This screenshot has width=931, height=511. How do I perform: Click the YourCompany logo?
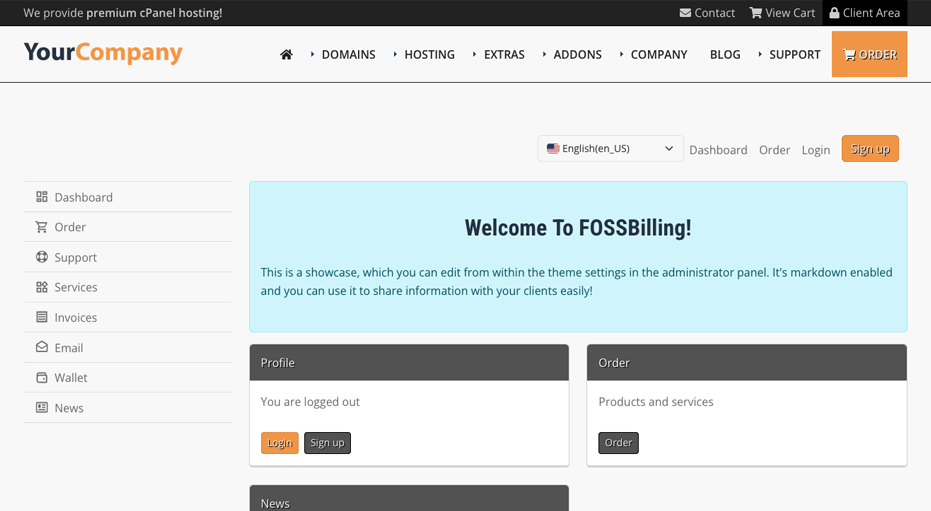click(103, 53)
